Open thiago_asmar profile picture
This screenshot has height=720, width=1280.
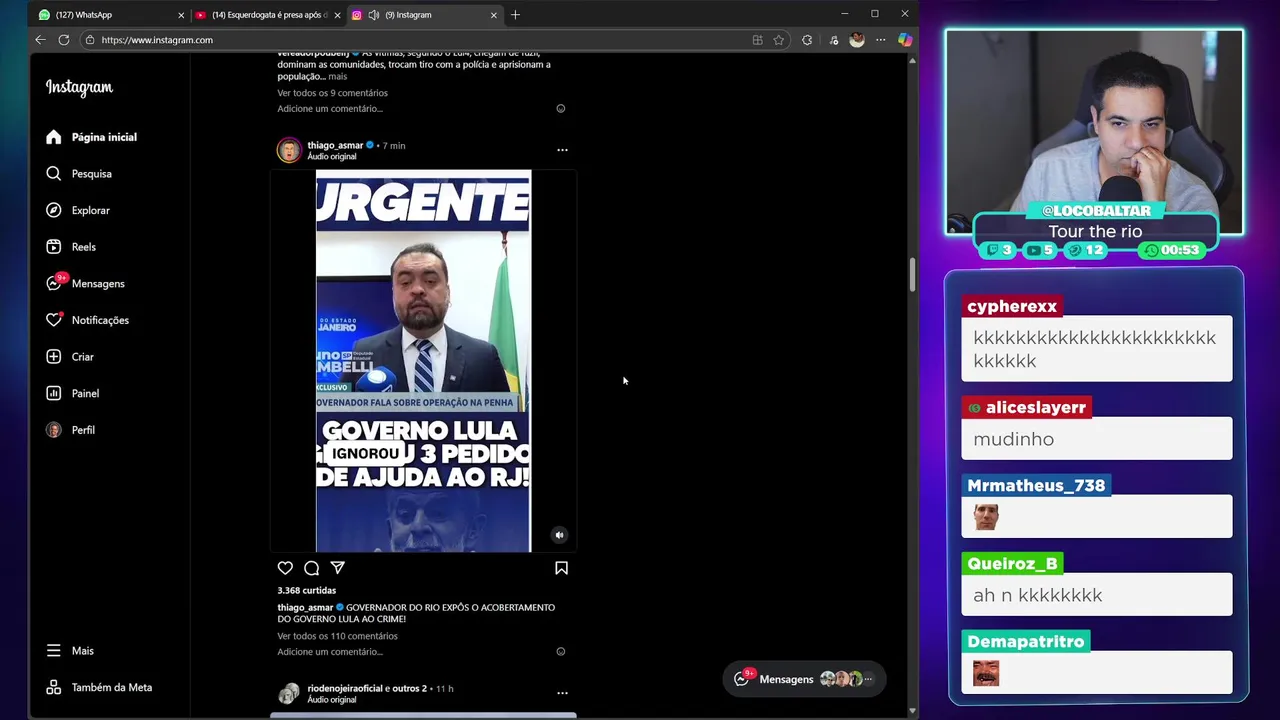point(289,150)
